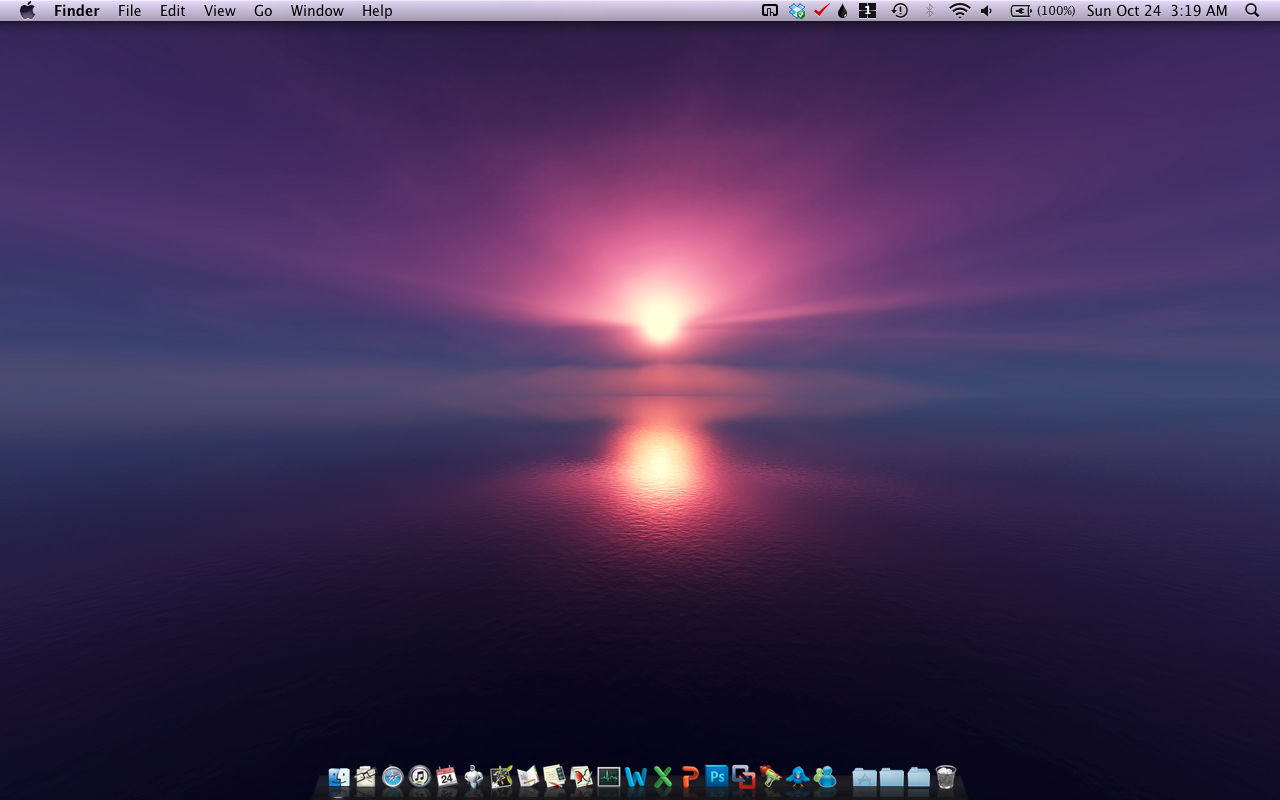Toggle the Bluetooth status menu
Image resolution: width=1280 pixels, height=800 pixels.
[929, 11]
